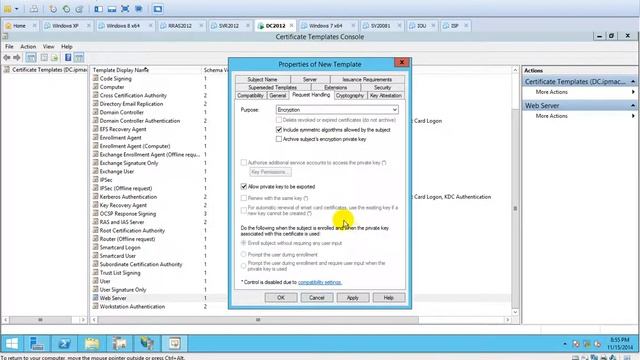Click the smart card automatic renewal checkbox
640x360 pixels.
click(x=244, y=211)
